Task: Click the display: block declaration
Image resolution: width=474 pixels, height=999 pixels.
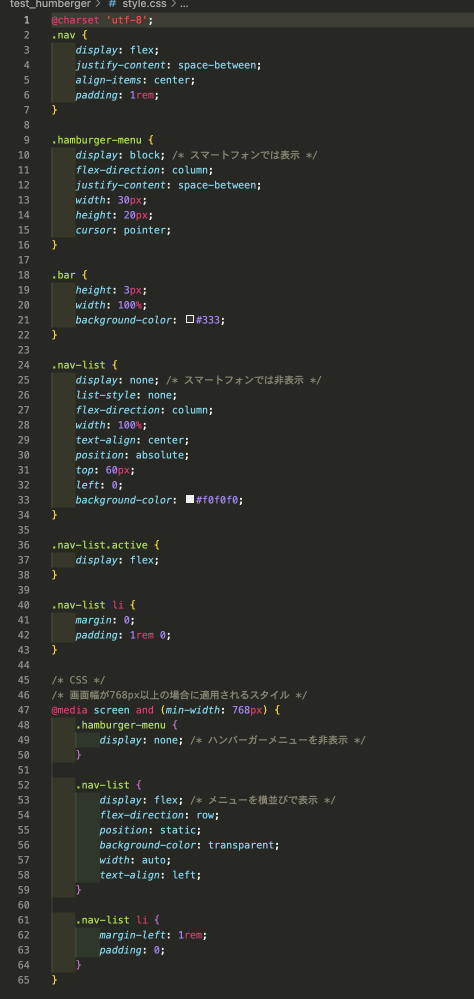Action: click(120, 155)
